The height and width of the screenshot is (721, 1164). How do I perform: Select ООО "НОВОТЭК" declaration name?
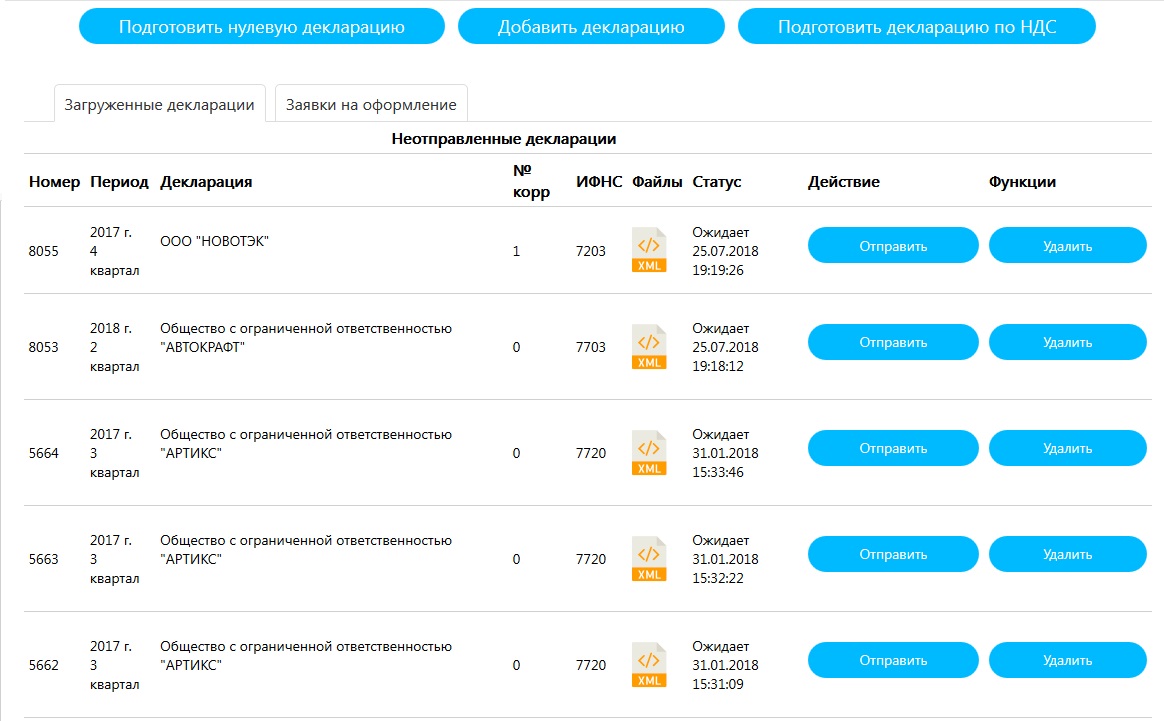215,241
